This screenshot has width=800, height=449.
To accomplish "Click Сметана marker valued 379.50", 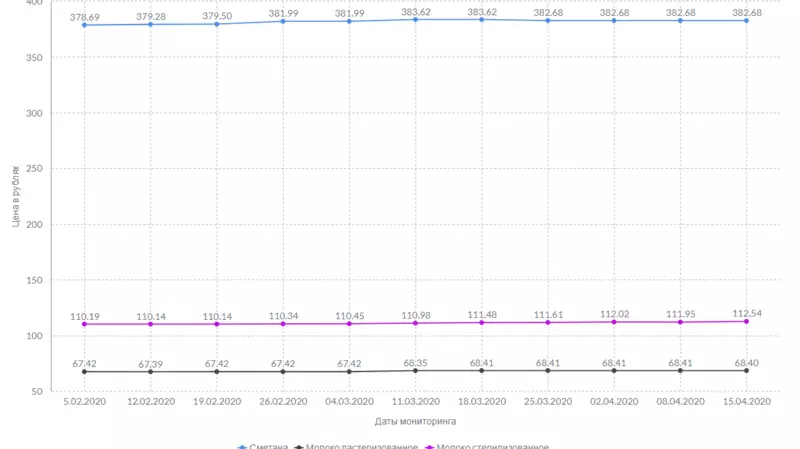I will click(217, 24).
